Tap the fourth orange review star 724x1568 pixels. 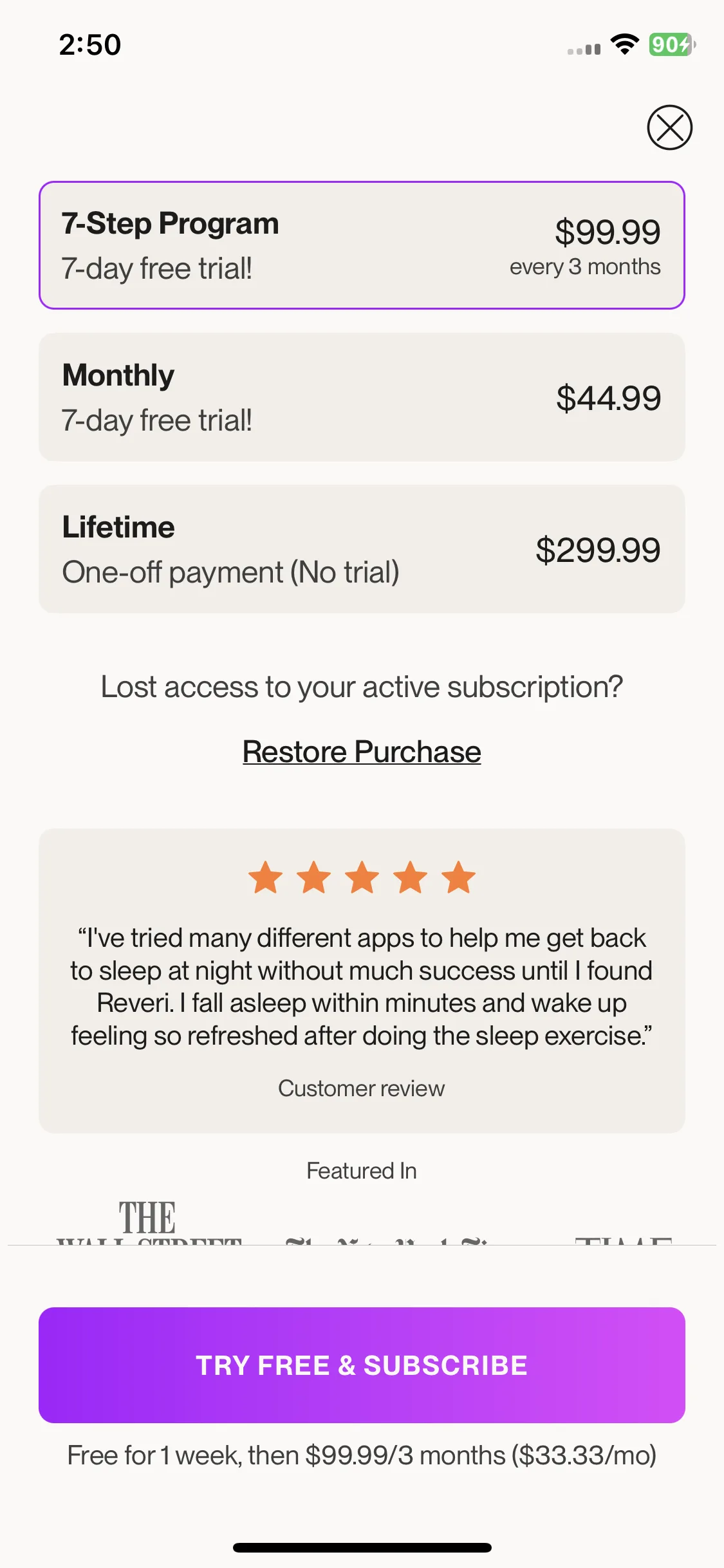pyautogui.click(x=410, y=877)
